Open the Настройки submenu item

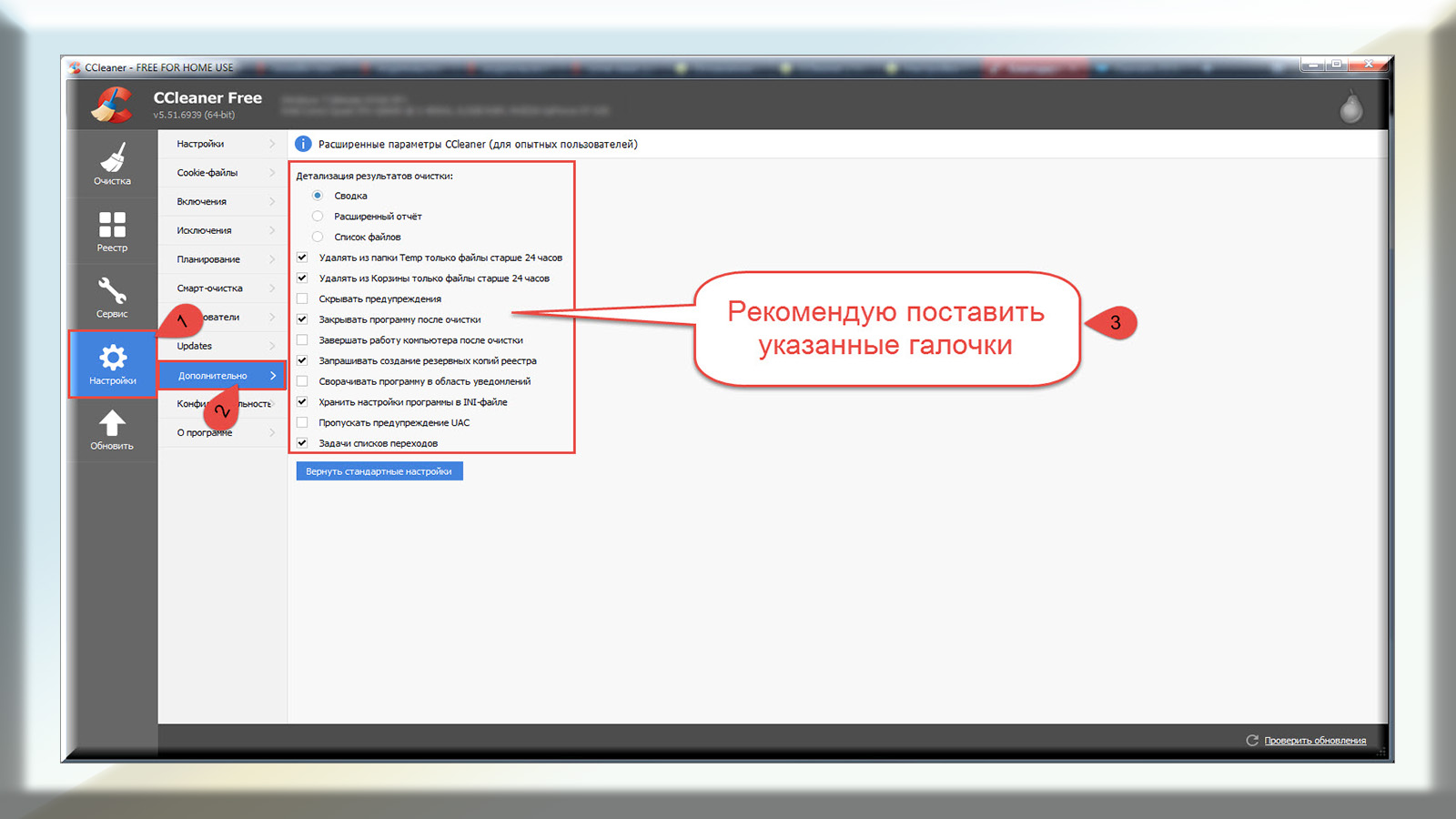point(222,144)
